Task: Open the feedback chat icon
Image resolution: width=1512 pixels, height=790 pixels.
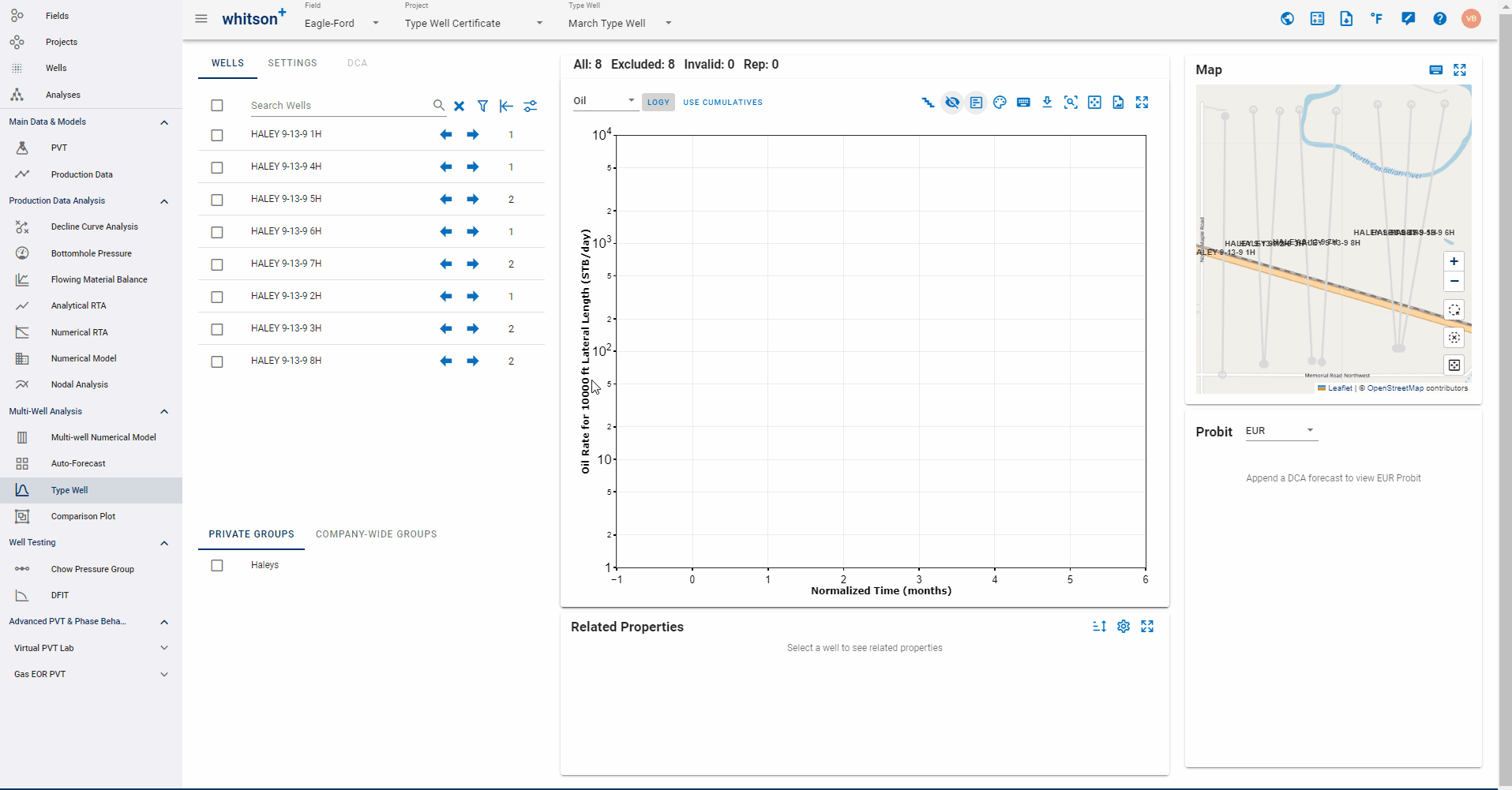Action: click(x=1408, y=19)
